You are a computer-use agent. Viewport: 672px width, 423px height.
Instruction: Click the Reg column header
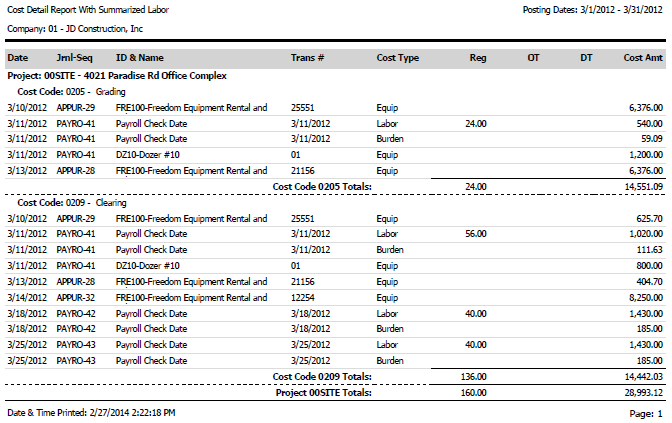click(x=478, y=58)
